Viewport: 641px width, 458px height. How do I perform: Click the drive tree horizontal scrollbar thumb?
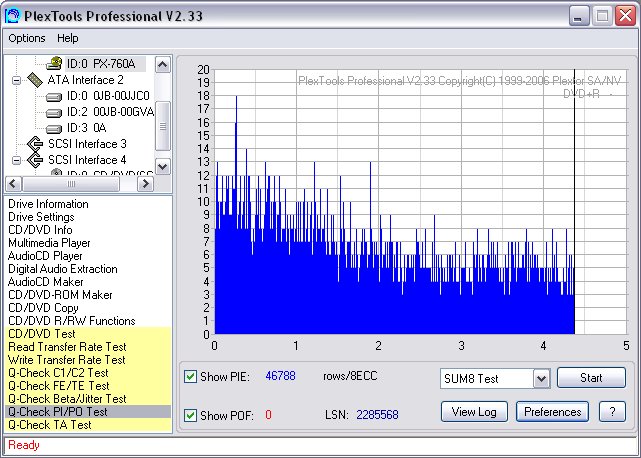(71, 184)
